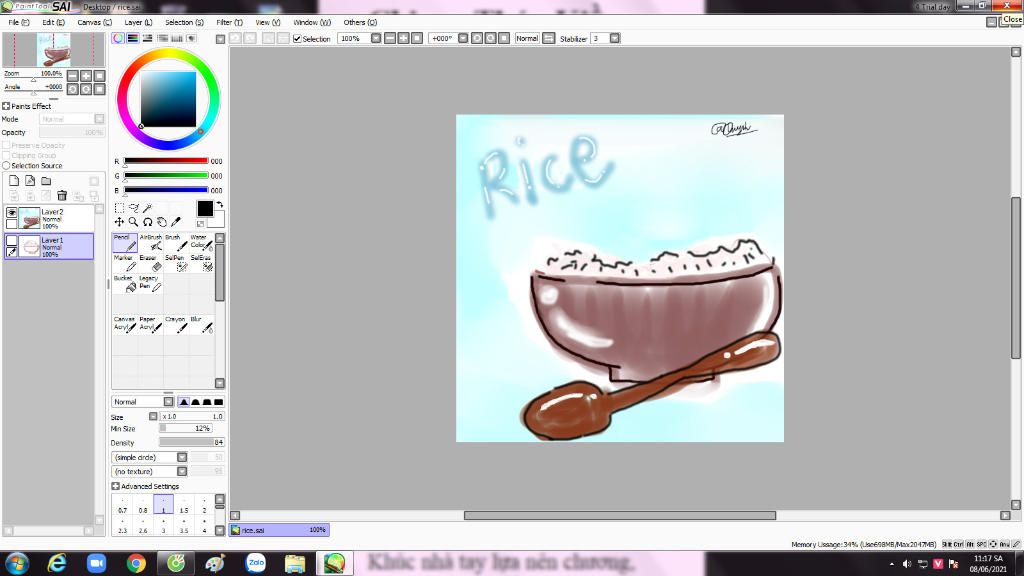
Task: Open the (no texture) dropdown
Action: point(182,472)
